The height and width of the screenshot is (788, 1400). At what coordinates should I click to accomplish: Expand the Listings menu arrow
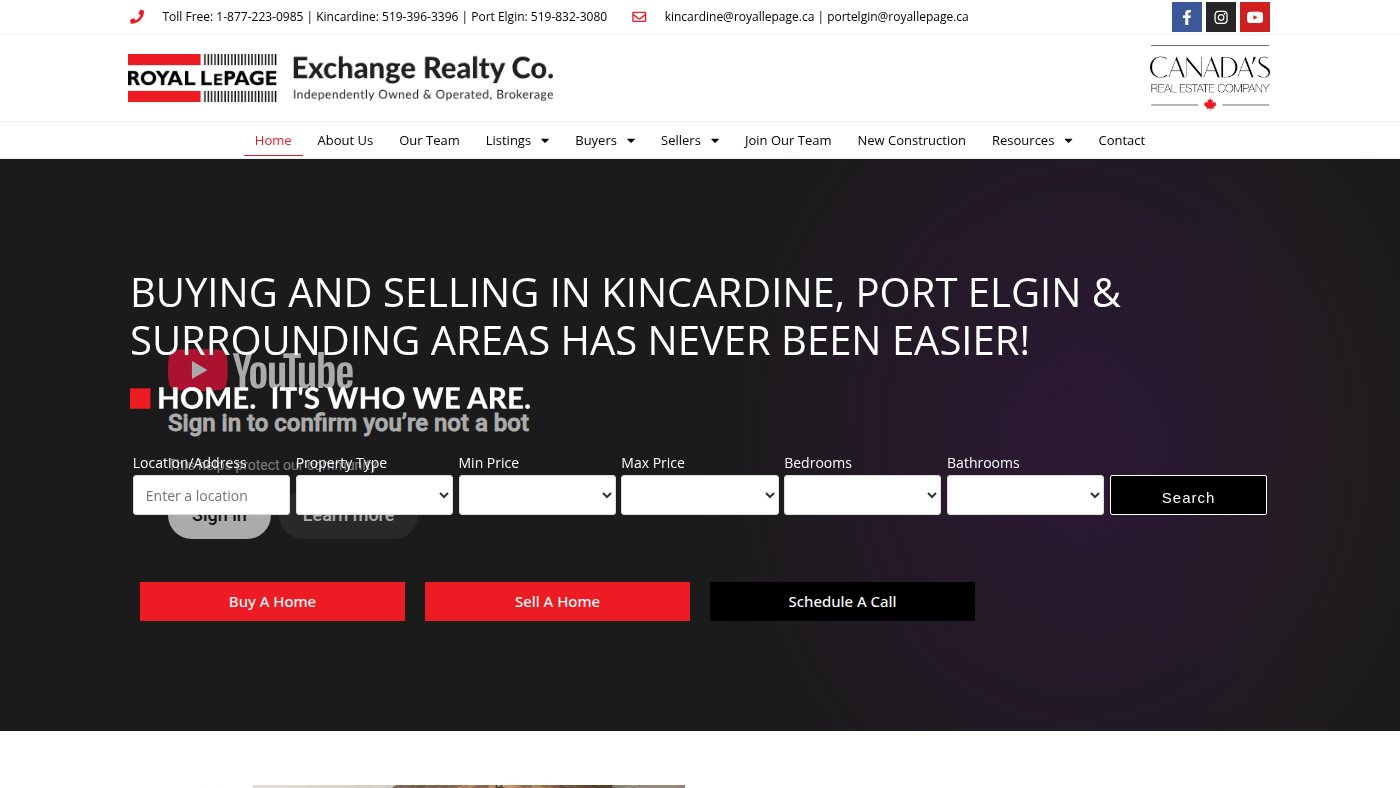[545, 141]
